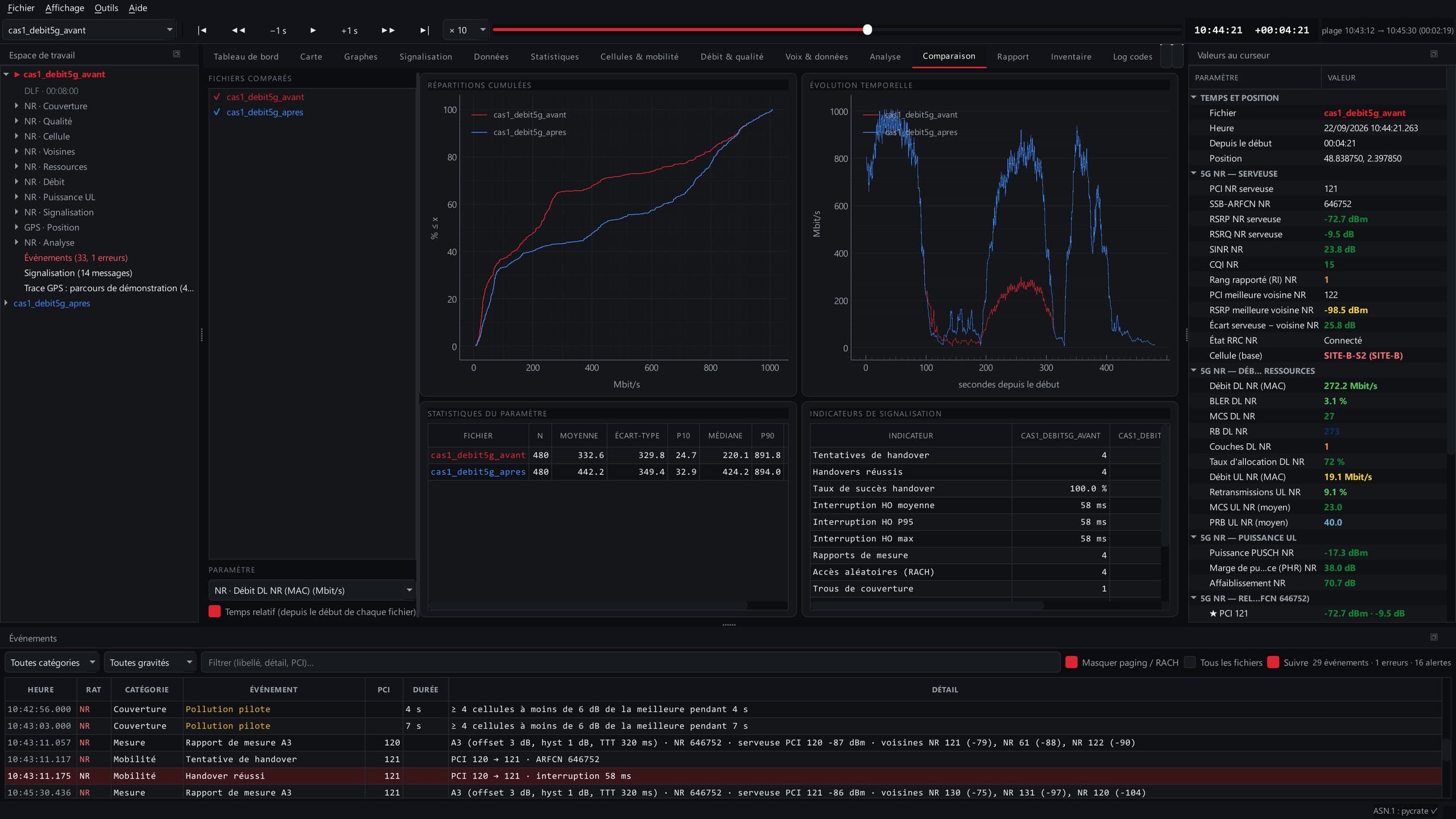Image resolution: width=1456 pixels, height=819 pixels.
Task: Open Toutes gravités filter dropdown
Action: click(150, 663)
